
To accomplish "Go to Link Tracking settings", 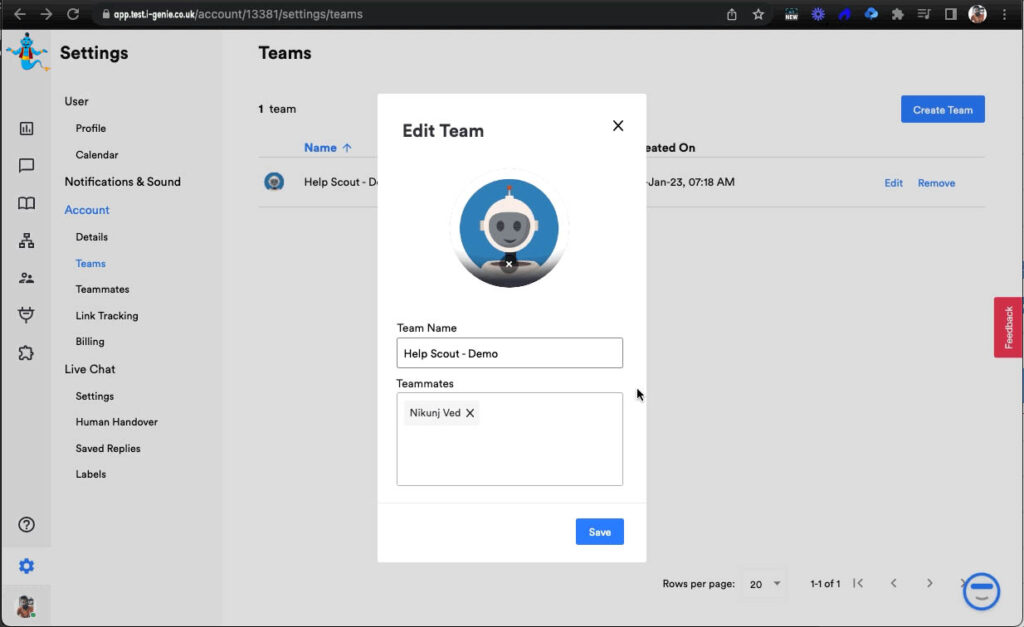I will (107, 316).
